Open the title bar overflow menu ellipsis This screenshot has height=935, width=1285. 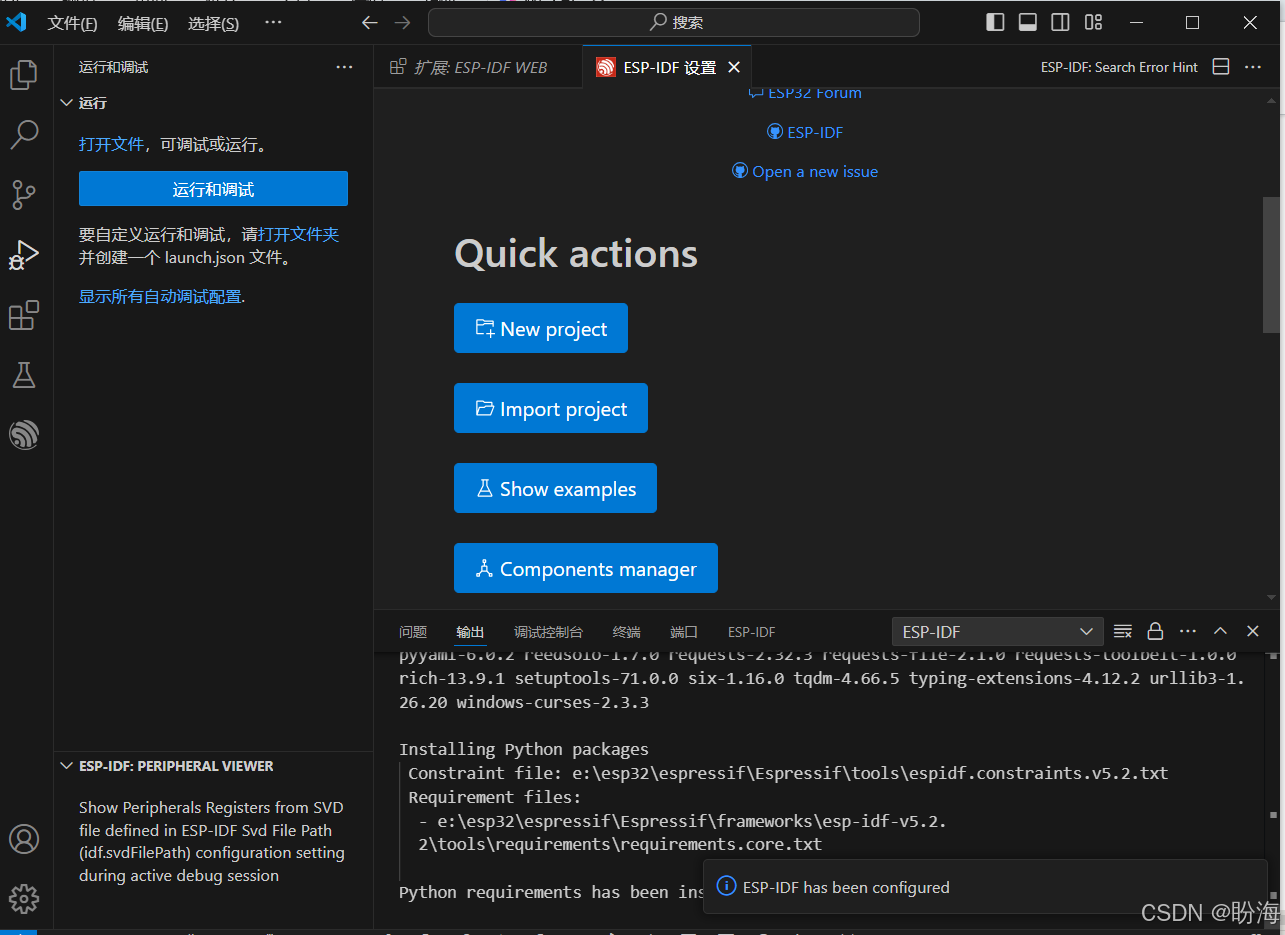[273, 22]
